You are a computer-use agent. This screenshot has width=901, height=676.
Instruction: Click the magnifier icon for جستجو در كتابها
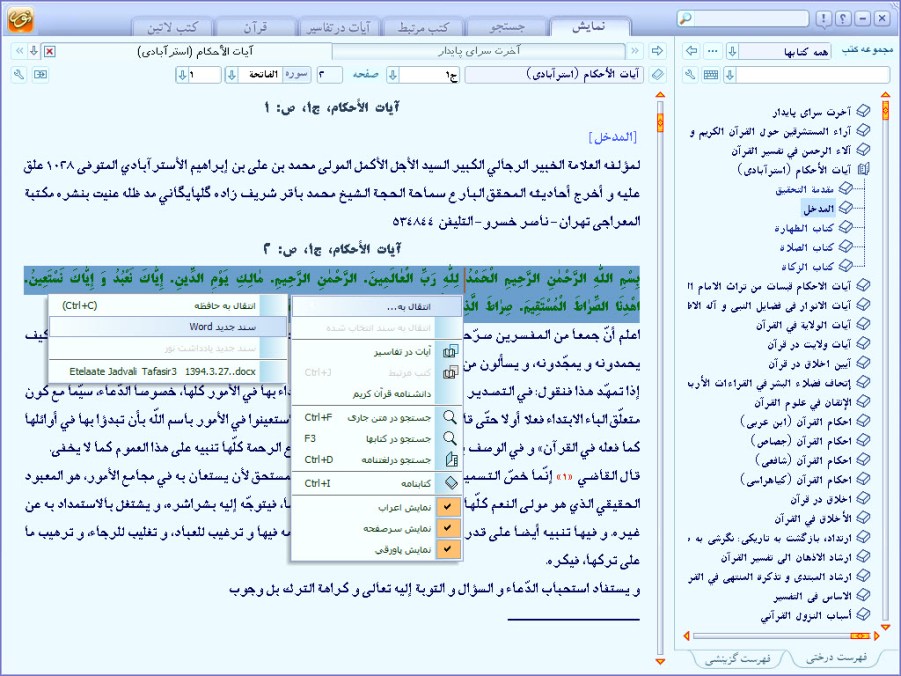coord(450,439)
